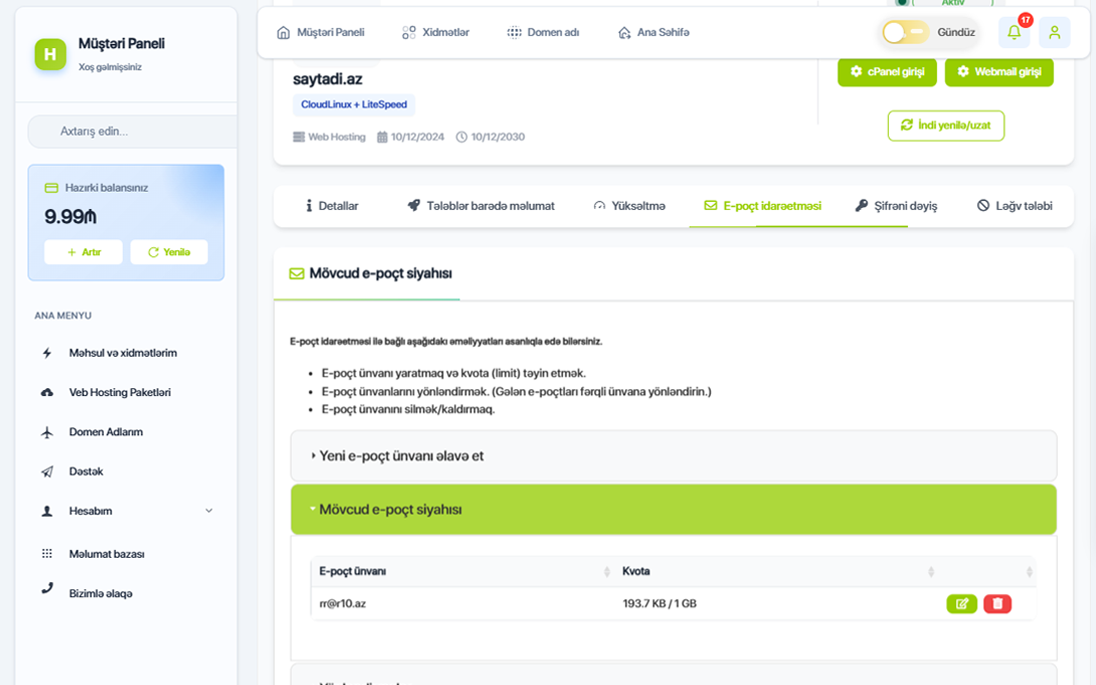This screenshot has height=685, width=1096.
Task: Open the Detallar tab
Action: click(332, 206)
